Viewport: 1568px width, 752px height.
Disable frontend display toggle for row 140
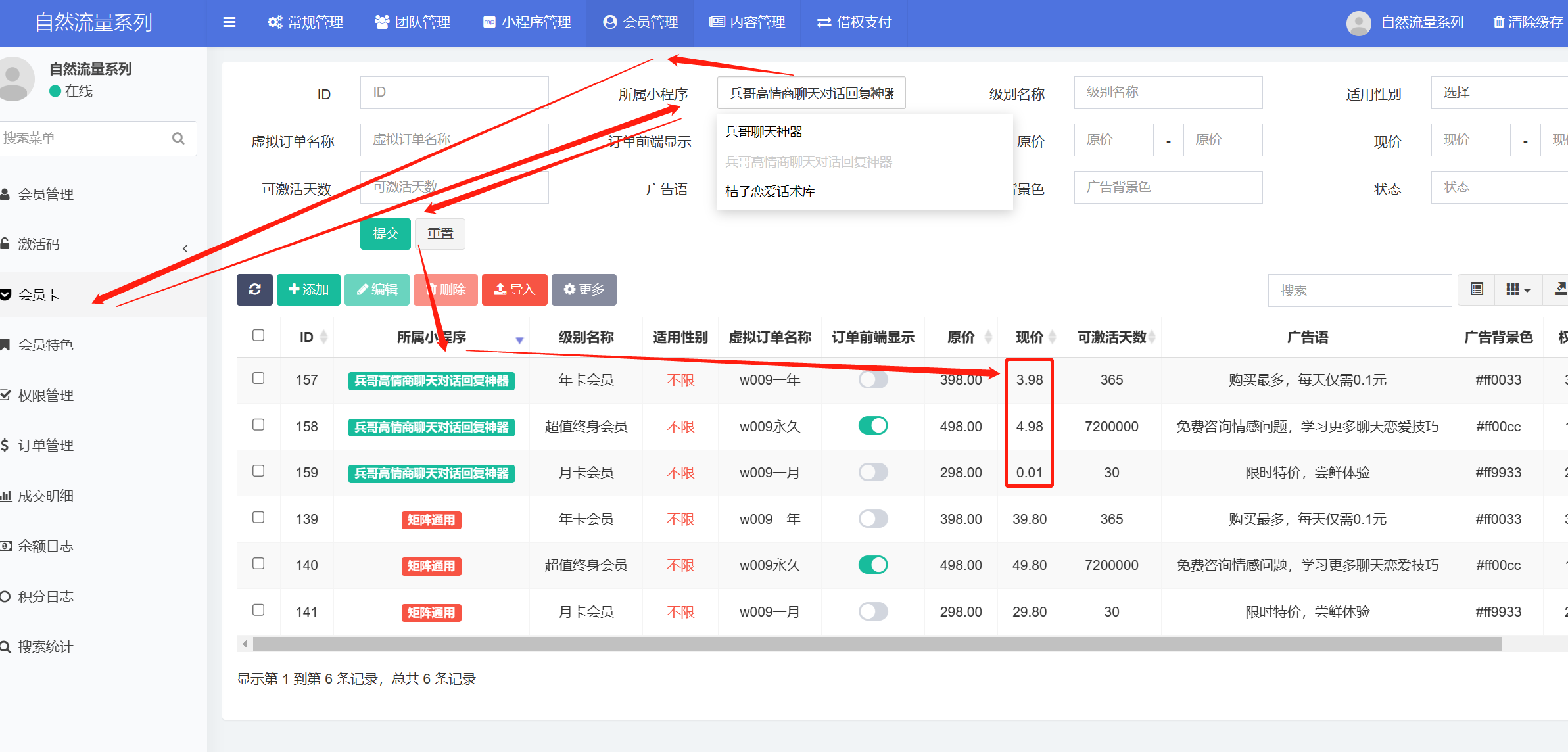coord(872,565)
